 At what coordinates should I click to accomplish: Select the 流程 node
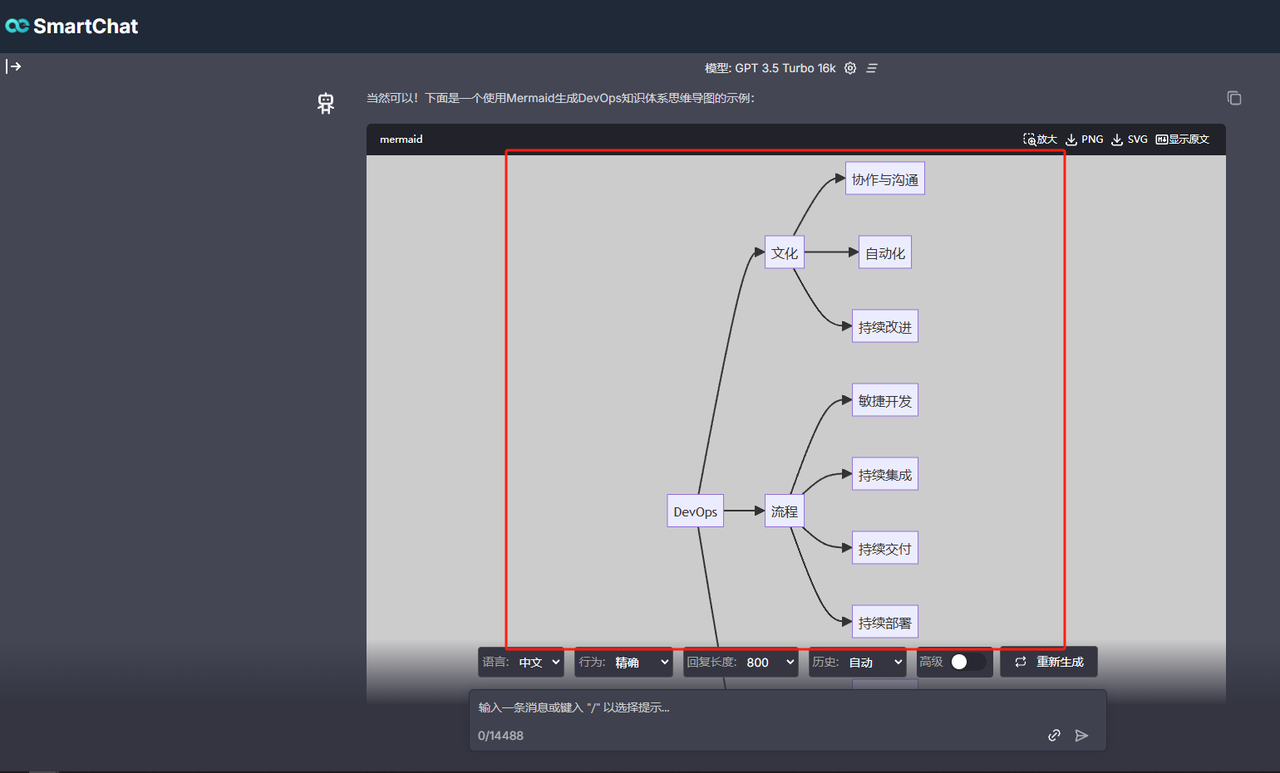tap(785, 511)
